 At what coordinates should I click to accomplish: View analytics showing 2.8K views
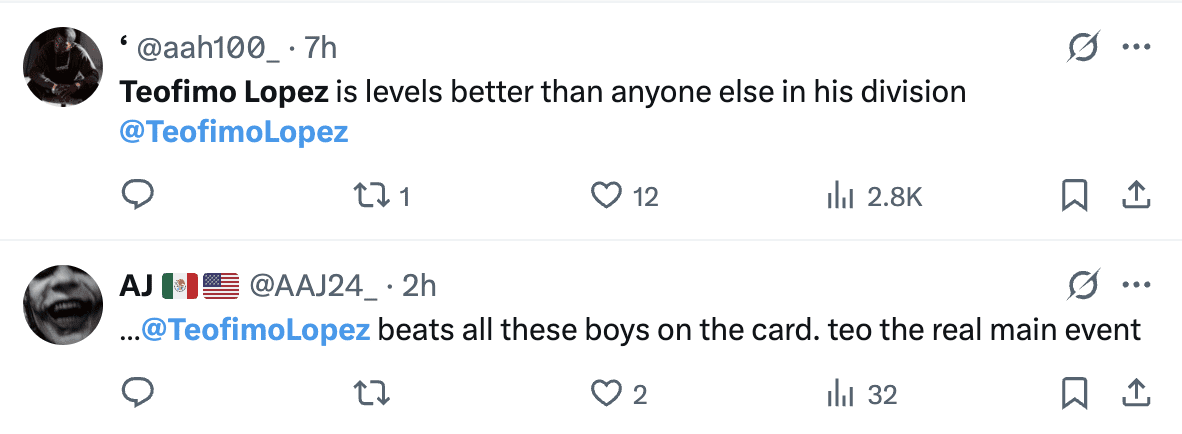click(x=838, y=197)
